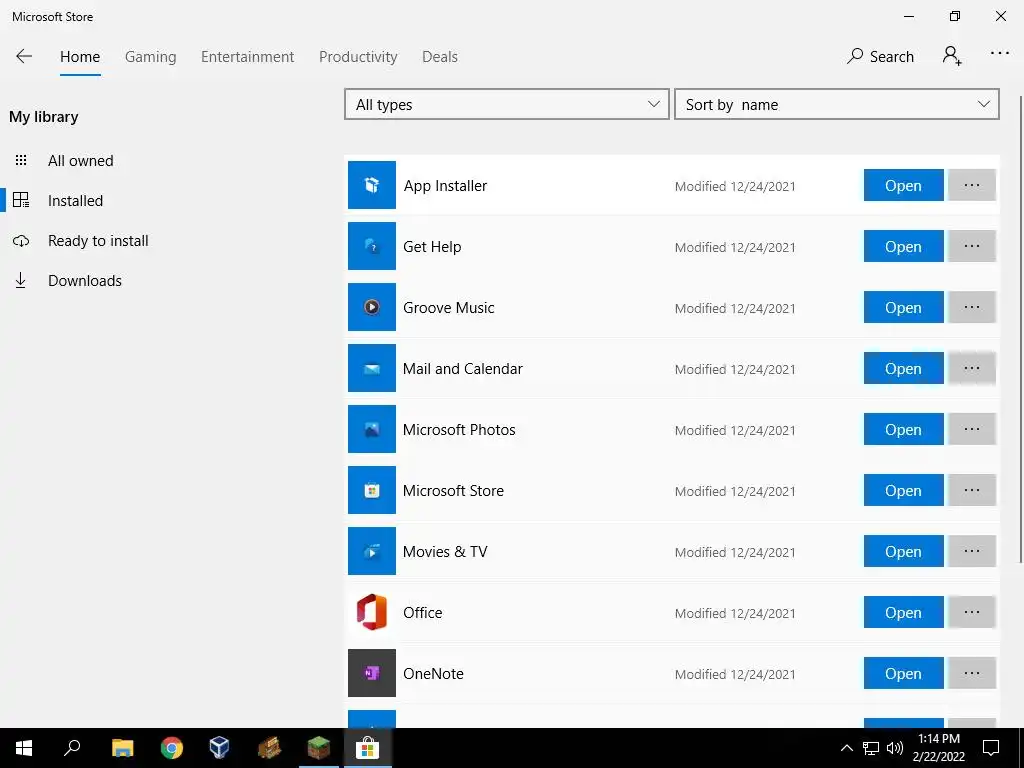
Task: Open more options for Mail and Calendar
Action: tap(972, 368)
